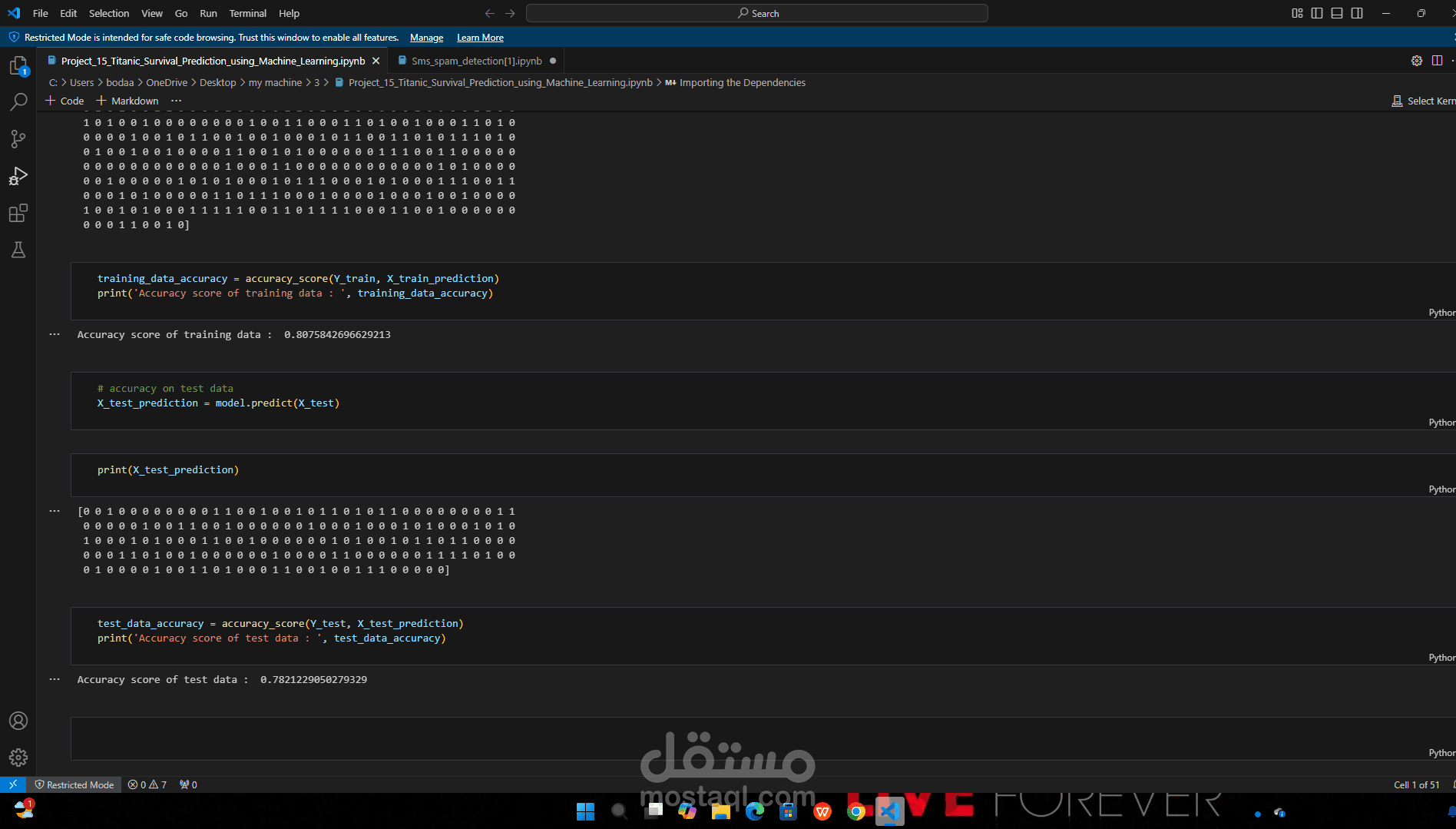The image size is (1456, 829).
Task: Click Select Kernel button
Action: coord(1423,101)
